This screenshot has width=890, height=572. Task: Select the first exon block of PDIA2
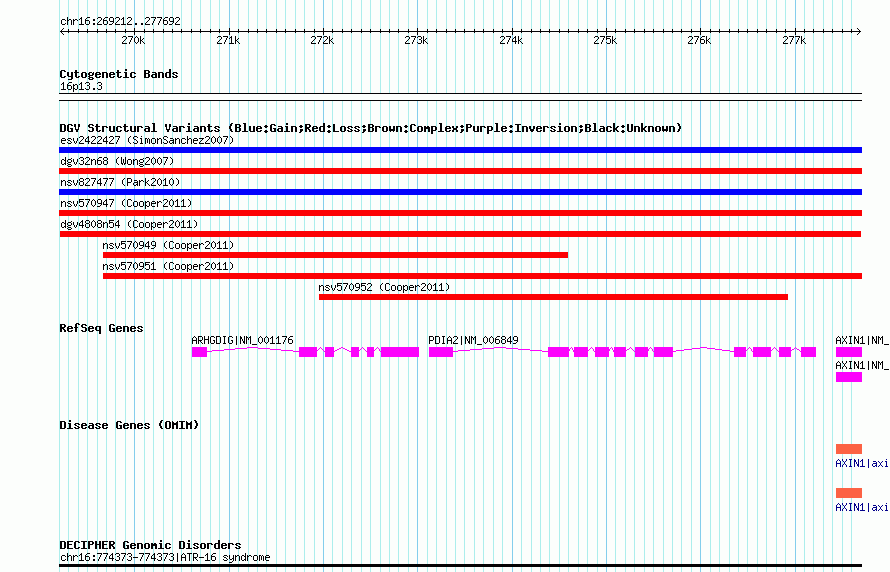point(441,352)
